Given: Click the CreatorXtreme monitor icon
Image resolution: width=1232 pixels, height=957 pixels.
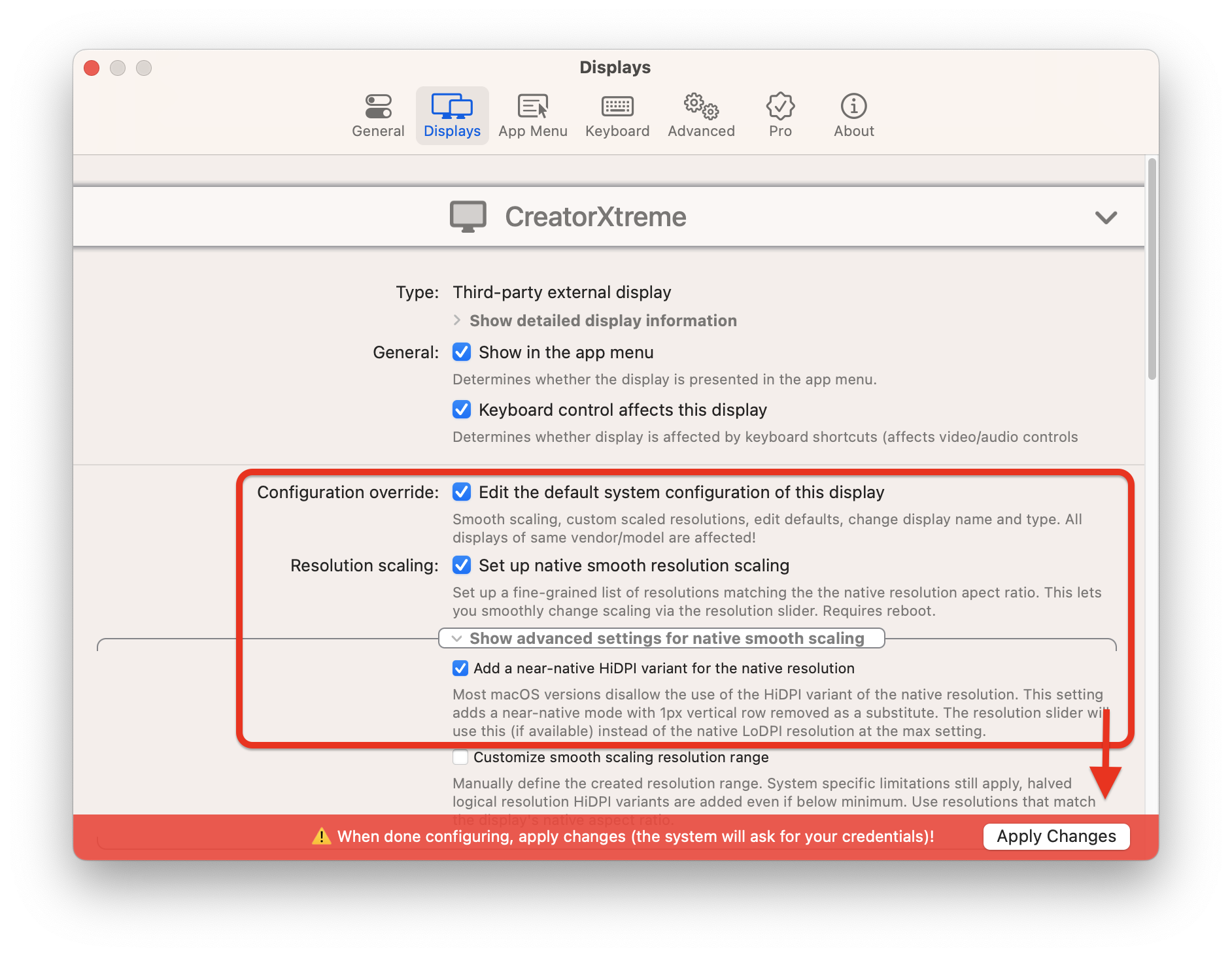Looking at the screenshot, I should pos(468,216).
